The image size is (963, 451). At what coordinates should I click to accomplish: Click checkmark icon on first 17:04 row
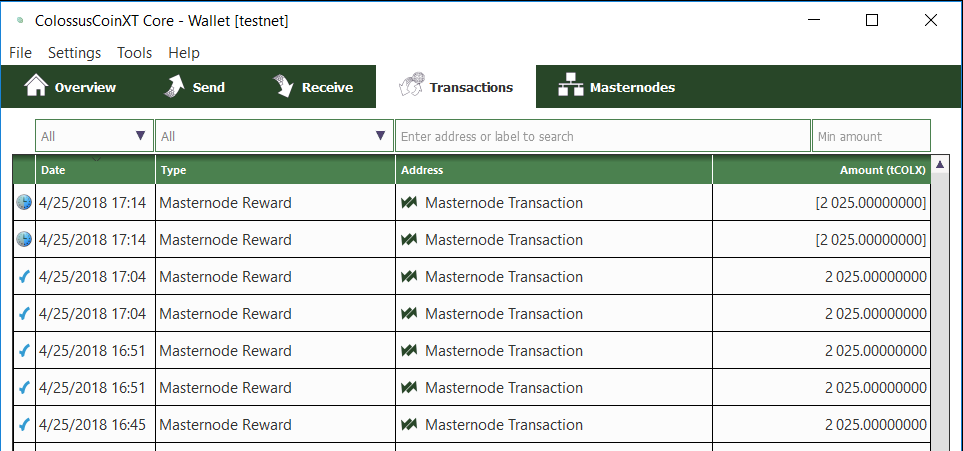pos(24,277)
